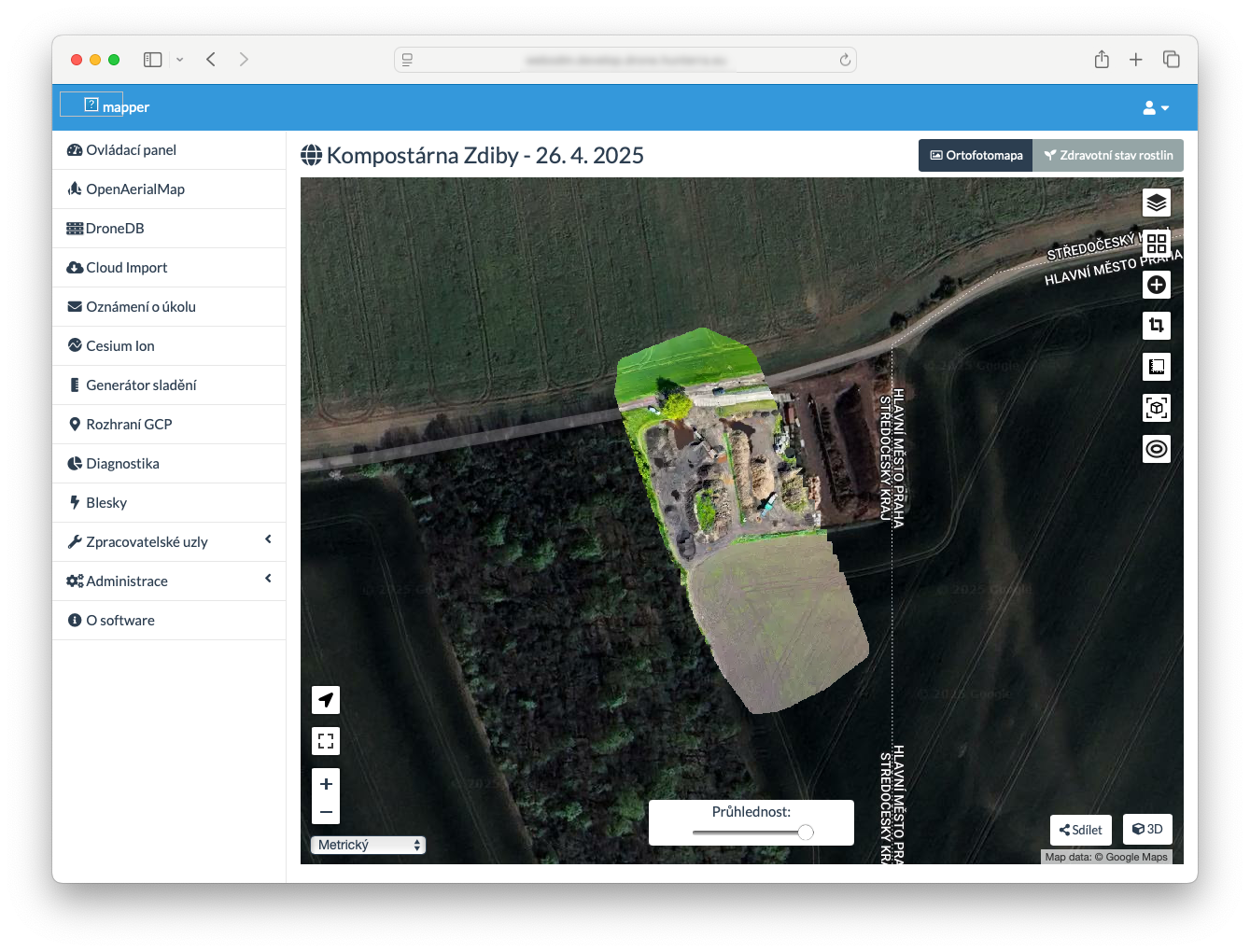The height and width of the screenshot is (952, 1250).
Task: Click the 3D cube scan icon
Action: coord(1156,408)
